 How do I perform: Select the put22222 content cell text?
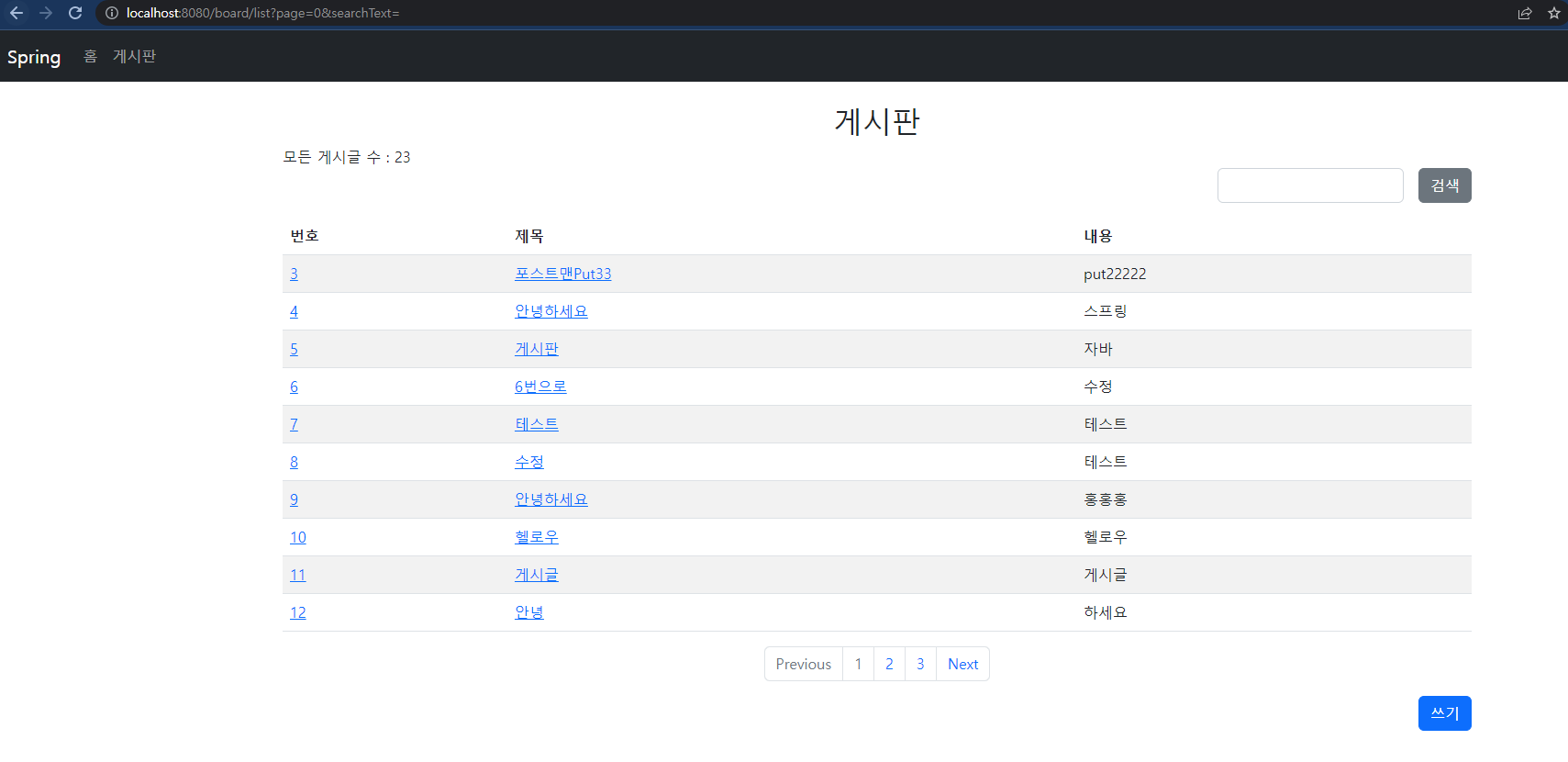[1115, 274]
